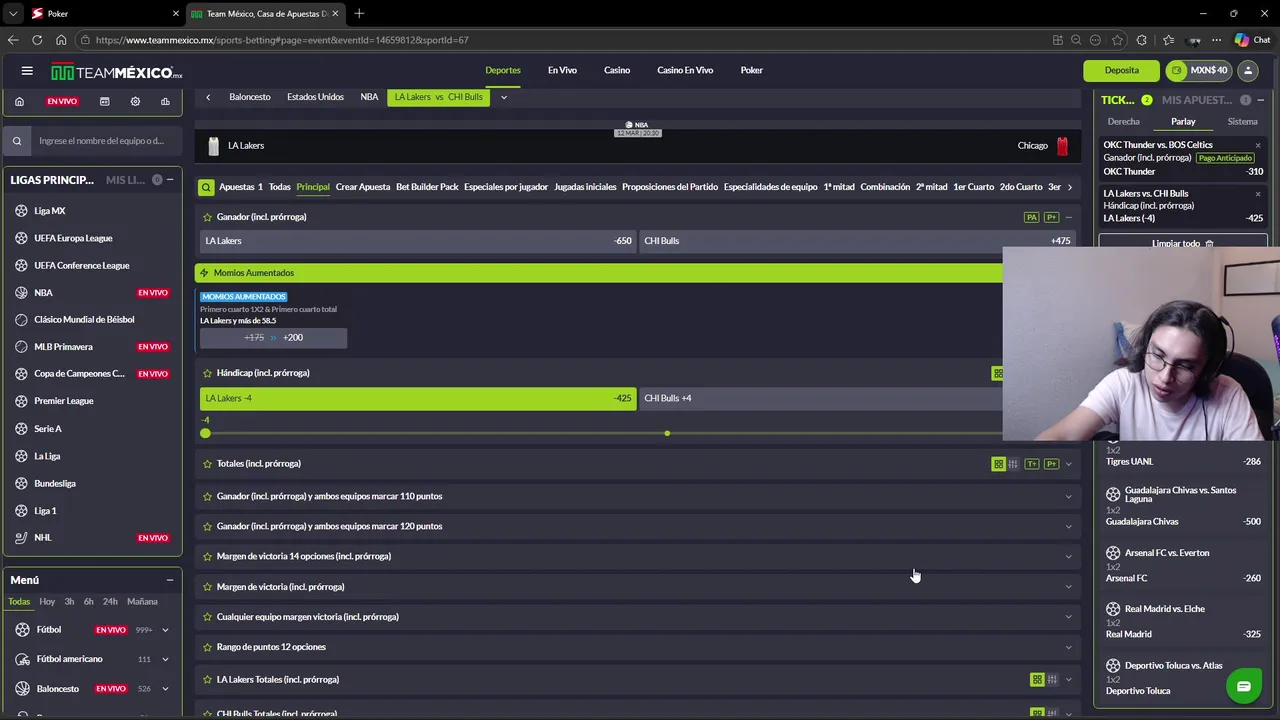
Task: Click the handicap slider -4 handle
Action: (205, 433)
